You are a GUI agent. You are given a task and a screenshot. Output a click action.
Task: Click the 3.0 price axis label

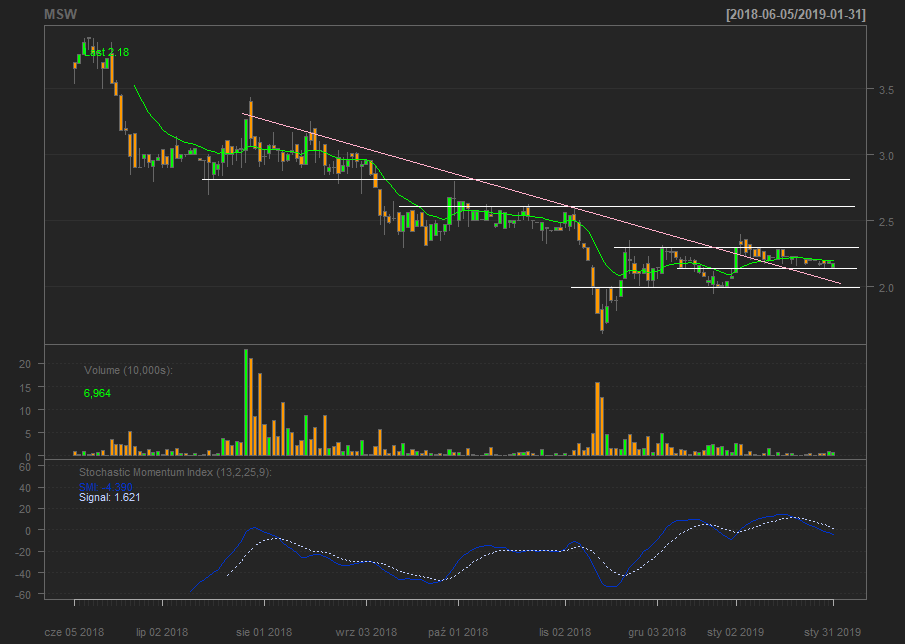click(x=886, y=156)
